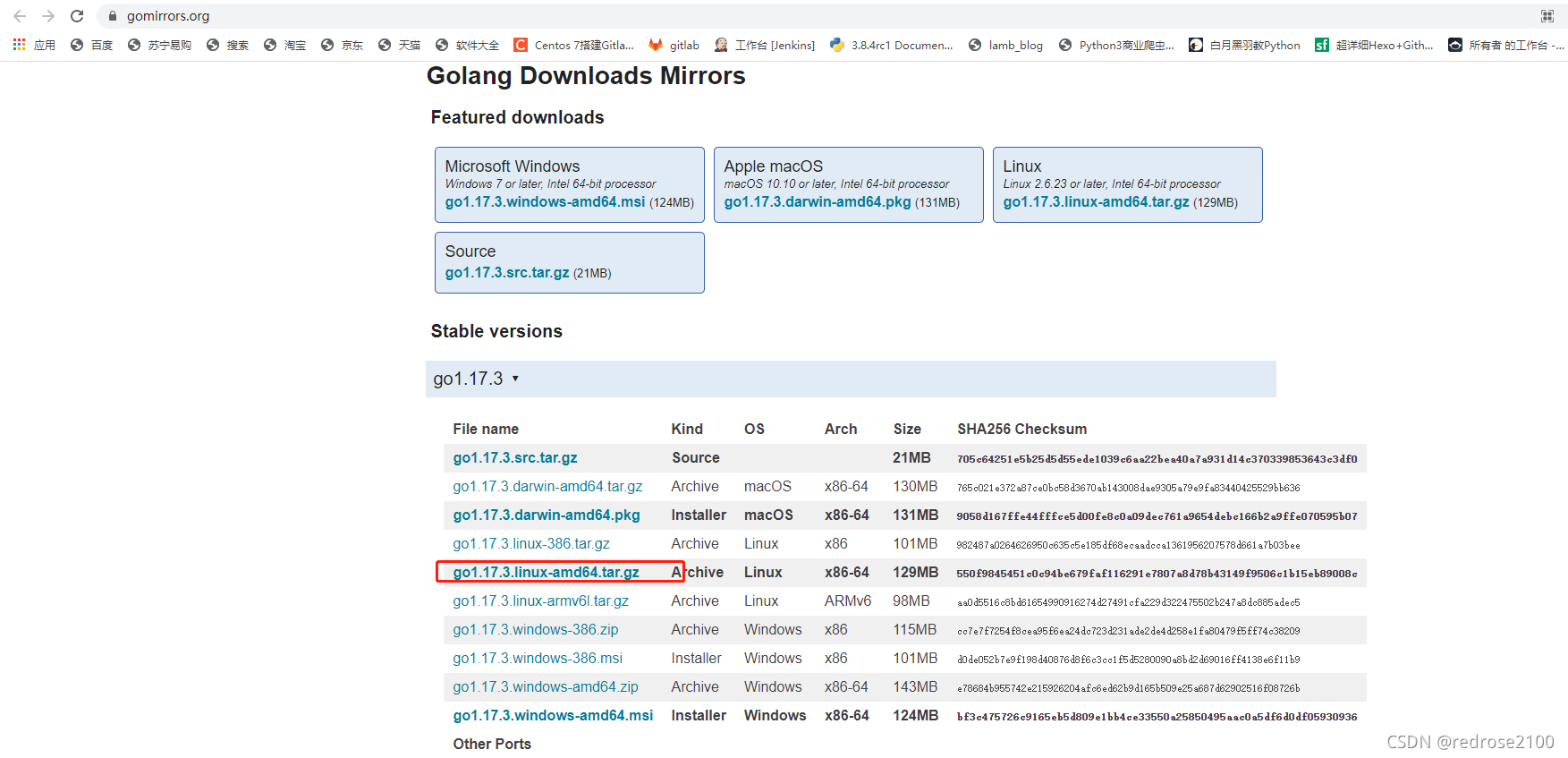
Task: Click the Size column header
Action: click(907, 429)
